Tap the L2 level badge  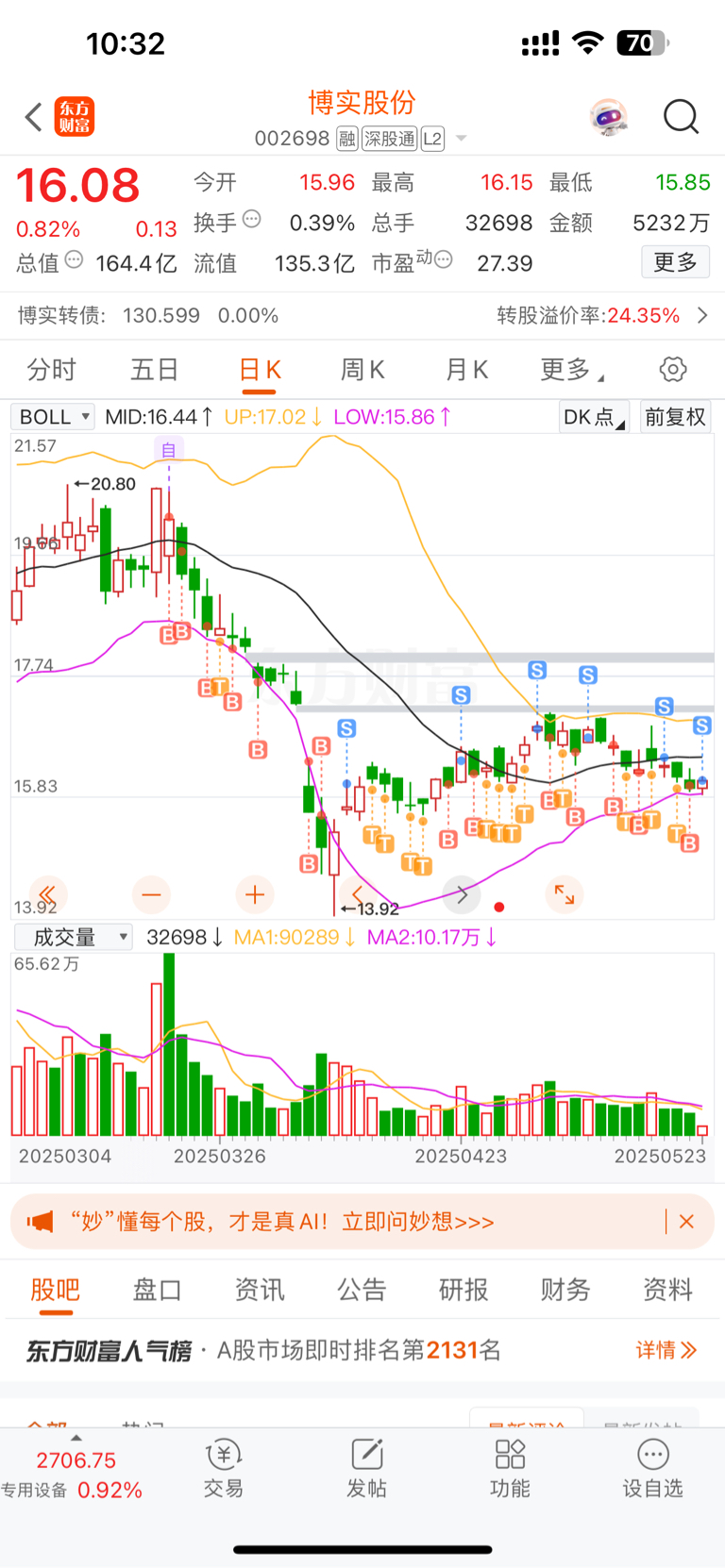(432, 140)
